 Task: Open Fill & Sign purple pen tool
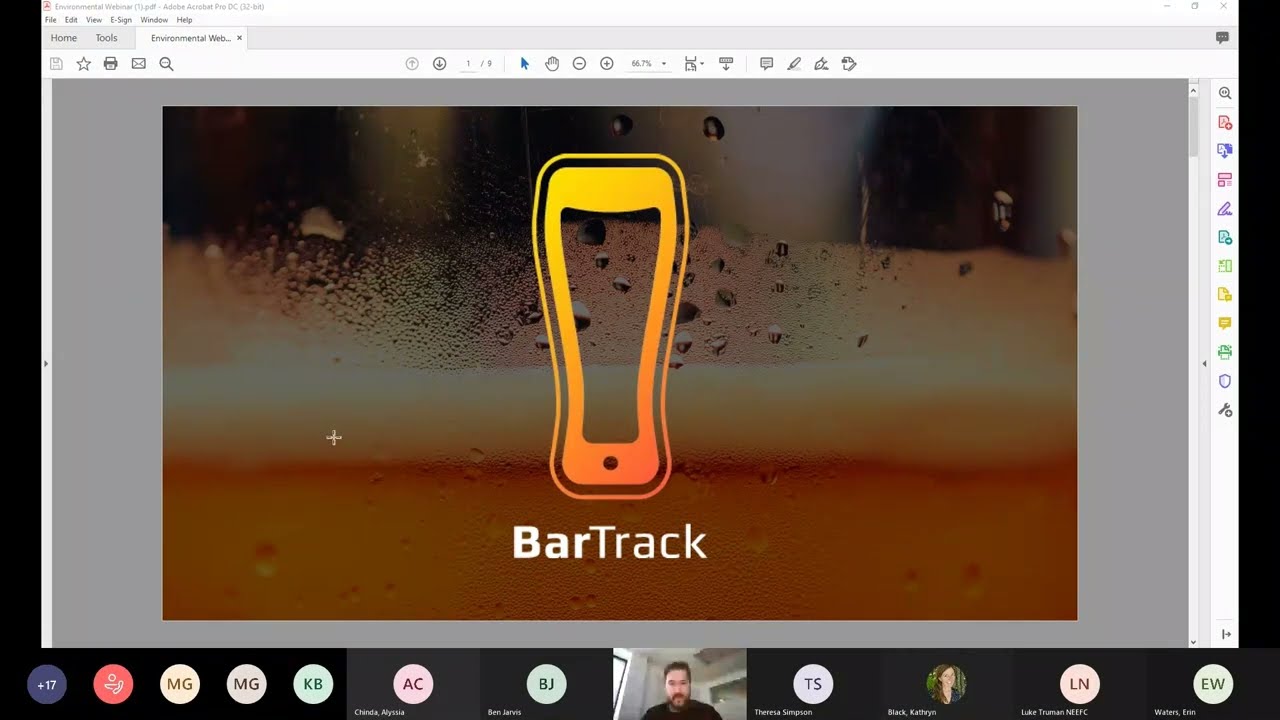(x=1225, y=209)
